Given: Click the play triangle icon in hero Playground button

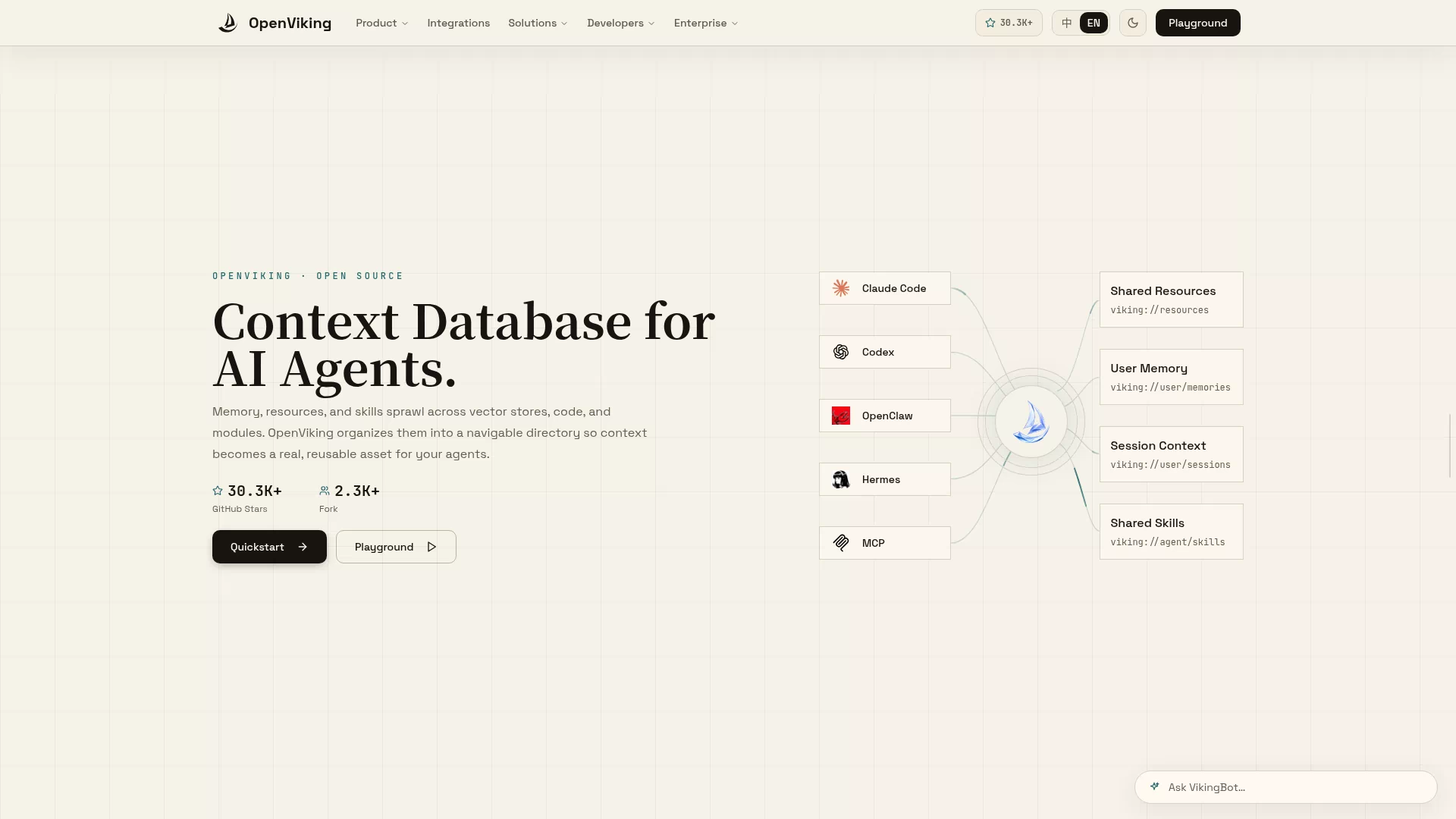Looking at the screenshot, I should click(x=431, y=547).
